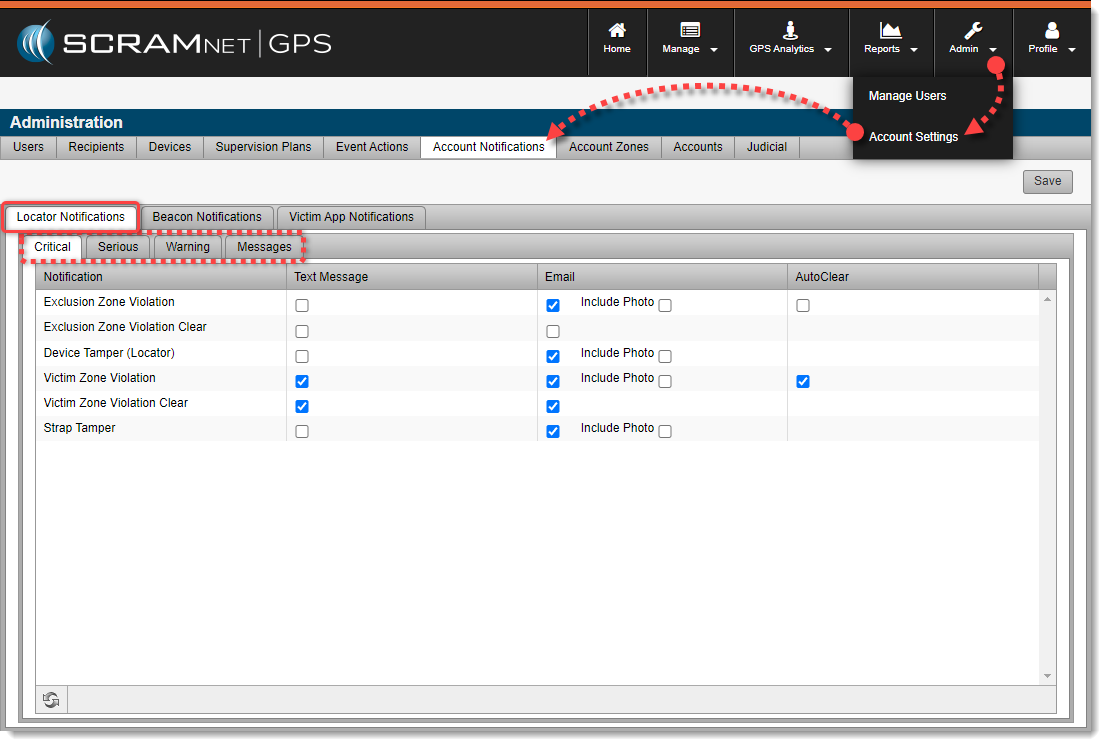Click the refresh icon below the table
This screenshot has height=746, width=1106.
(51, 701)
